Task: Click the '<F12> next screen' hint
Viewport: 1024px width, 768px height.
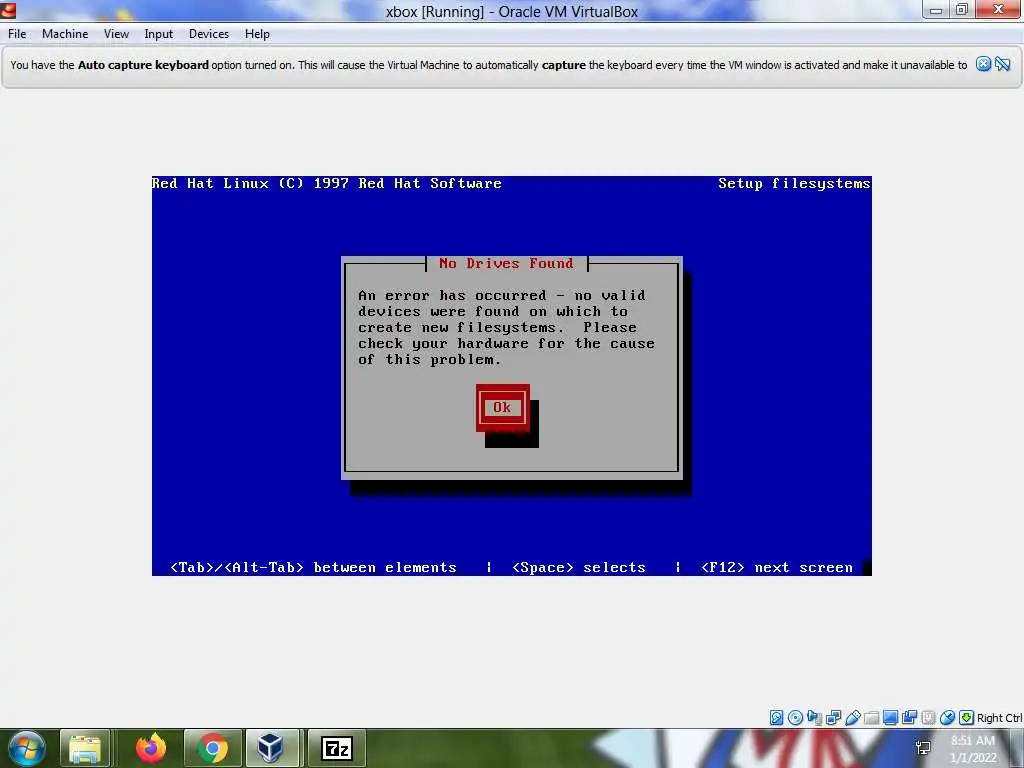Action: 776,568
